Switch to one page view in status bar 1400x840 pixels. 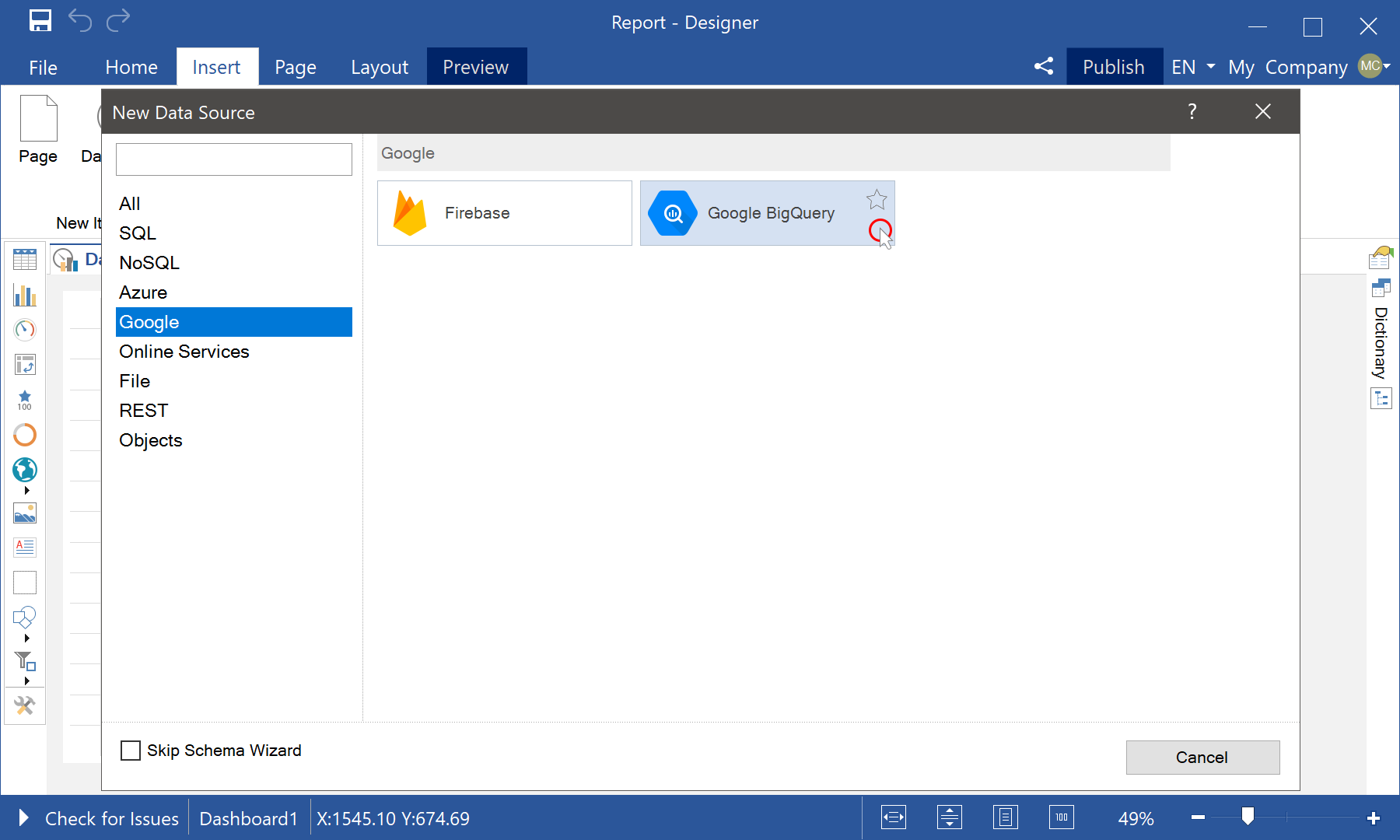pos(1006,817)
